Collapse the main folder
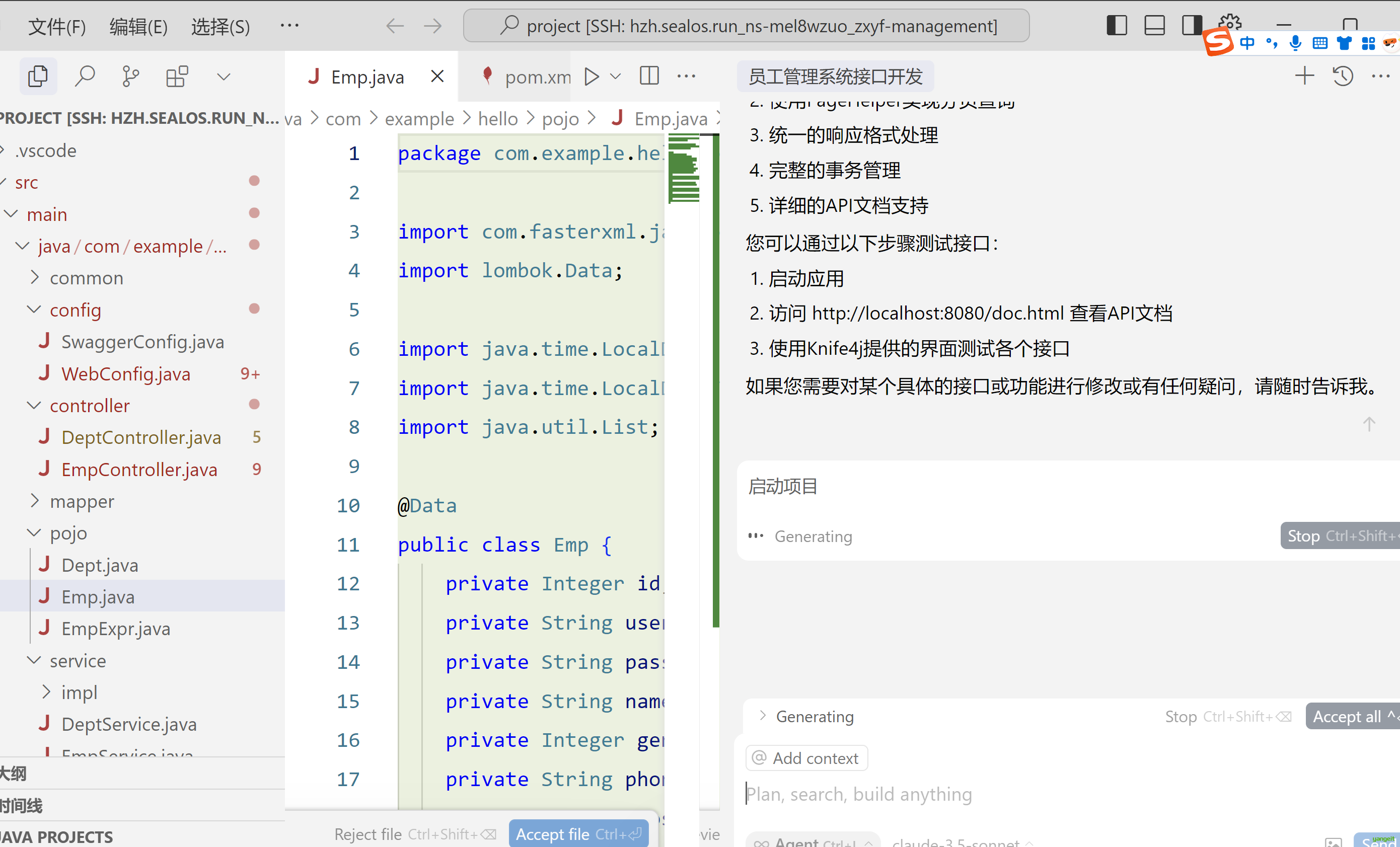This screenshot has width=1400, height=847. click(x=12, y=214)
